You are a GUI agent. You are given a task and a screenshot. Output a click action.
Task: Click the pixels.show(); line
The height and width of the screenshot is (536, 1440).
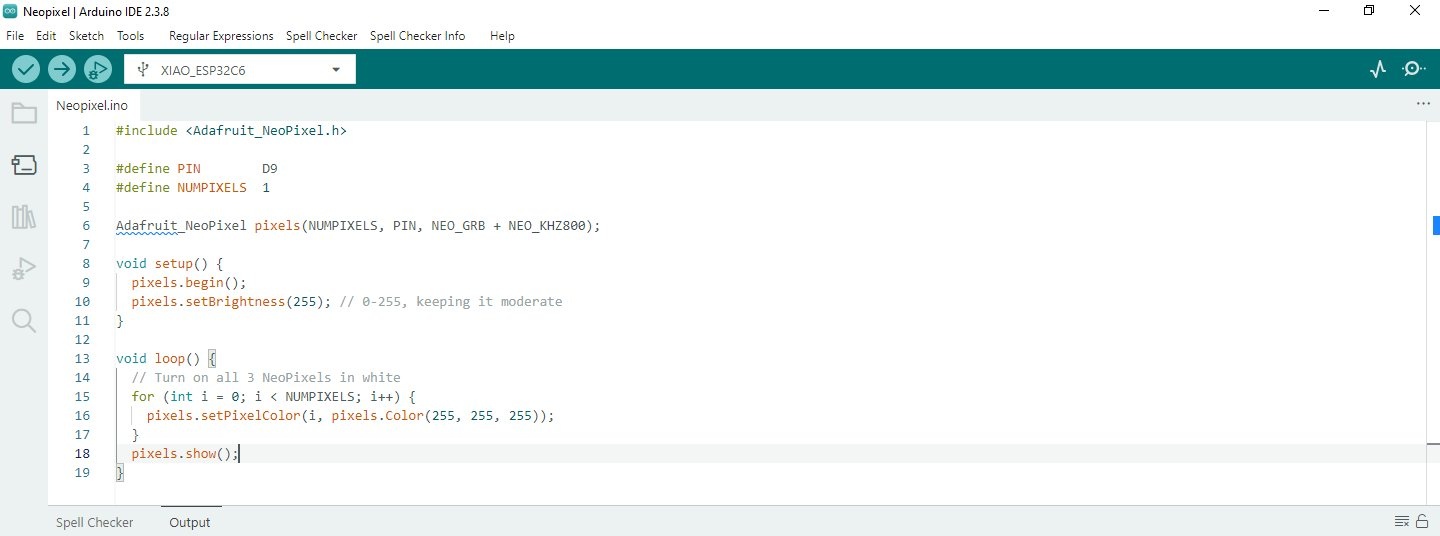(x=185, y=453)
